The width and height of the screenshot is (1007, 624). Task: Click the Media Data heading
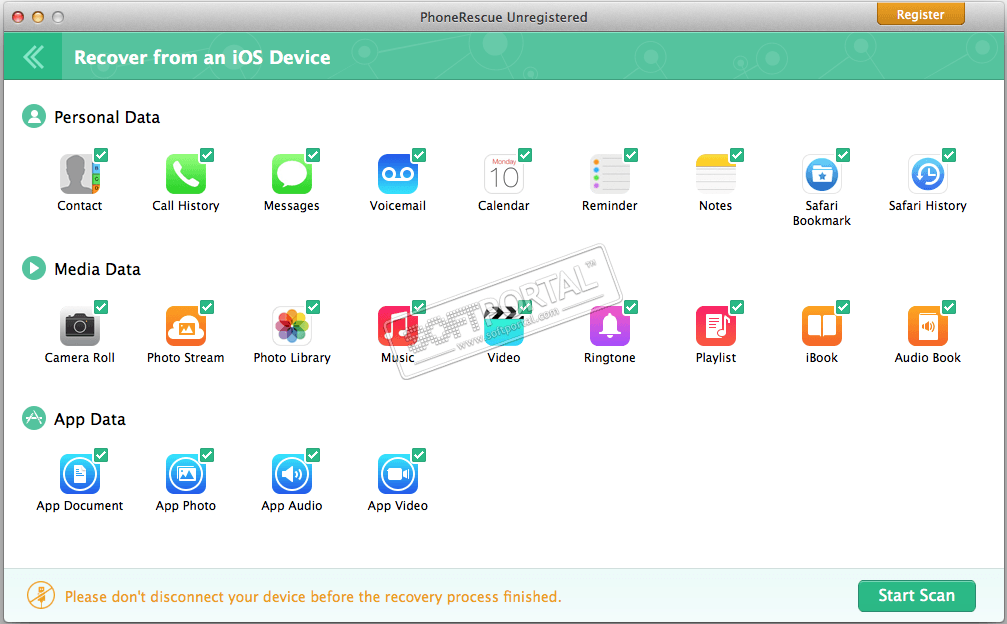pos(97,269)
